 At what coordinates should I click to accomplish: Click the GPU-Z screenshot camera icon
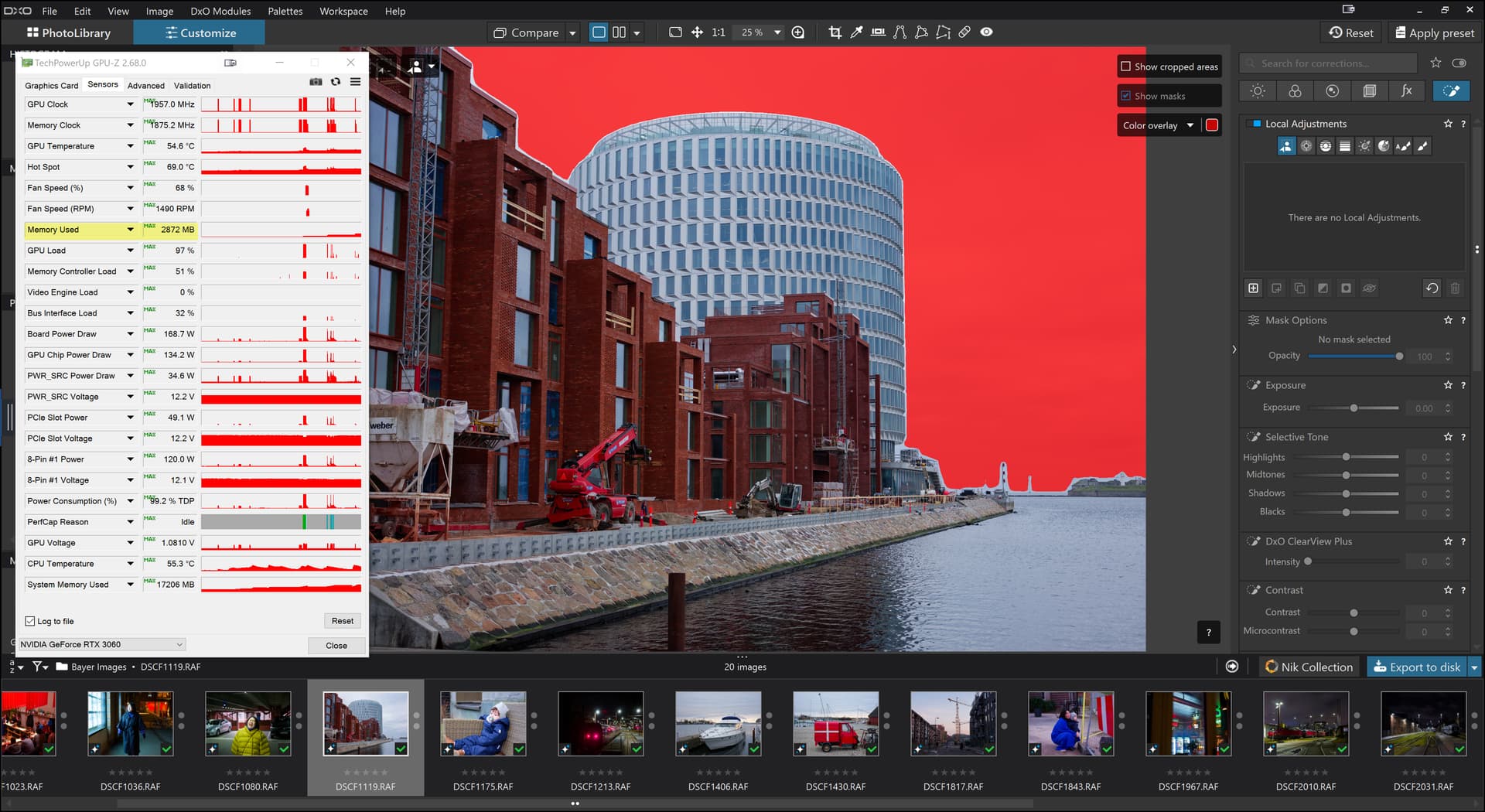pyautogui.click(x=316, y=82)
